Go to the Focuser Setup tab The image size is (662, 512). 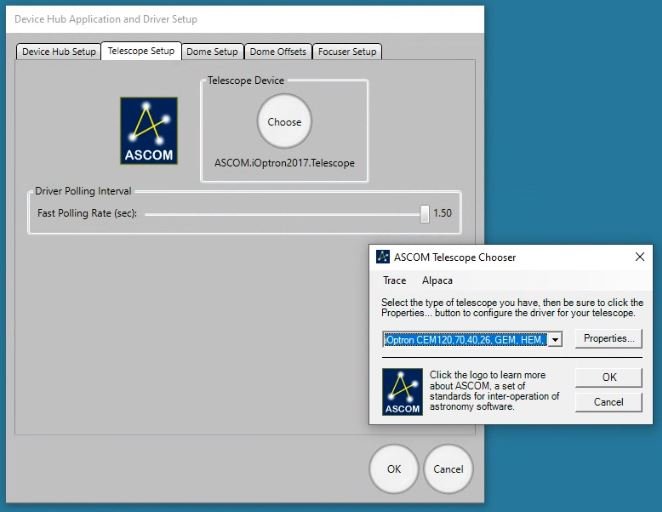[x=347, y=51]
